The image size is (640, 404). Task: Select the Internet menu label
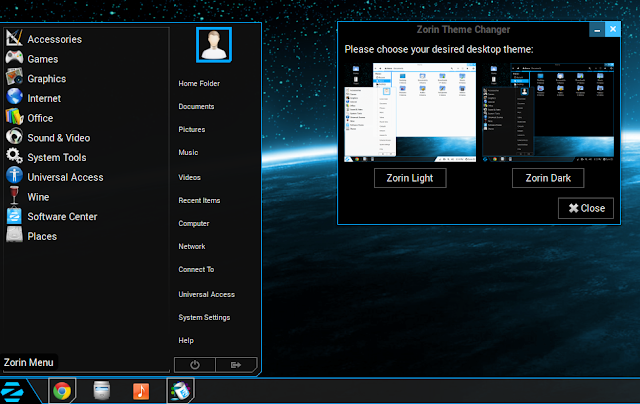[x=44, y=98]
